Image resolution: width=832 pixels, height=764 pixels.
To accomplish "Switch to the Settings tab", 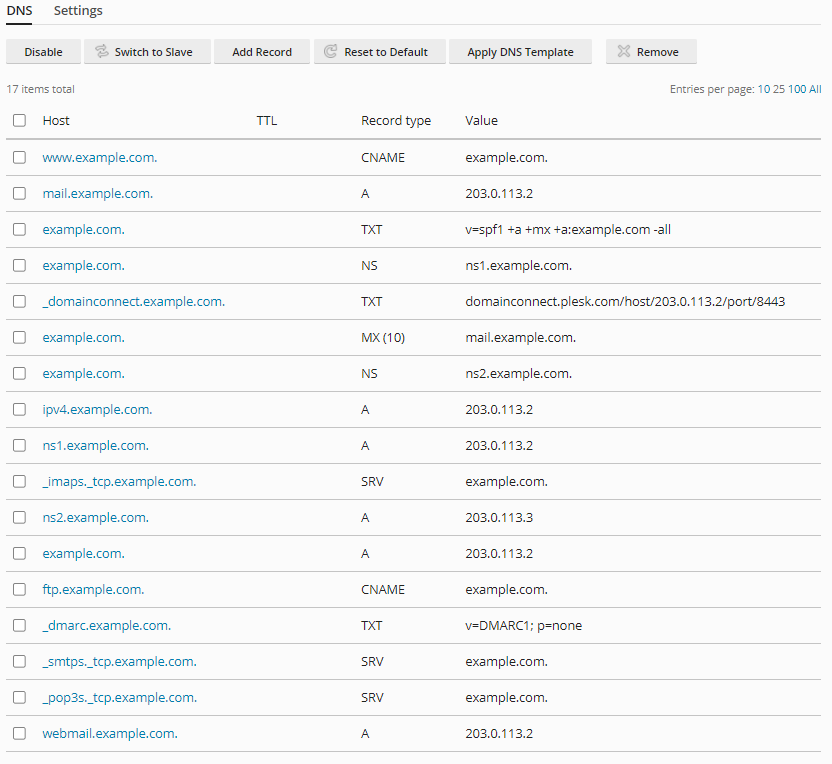I will (78, 11).
